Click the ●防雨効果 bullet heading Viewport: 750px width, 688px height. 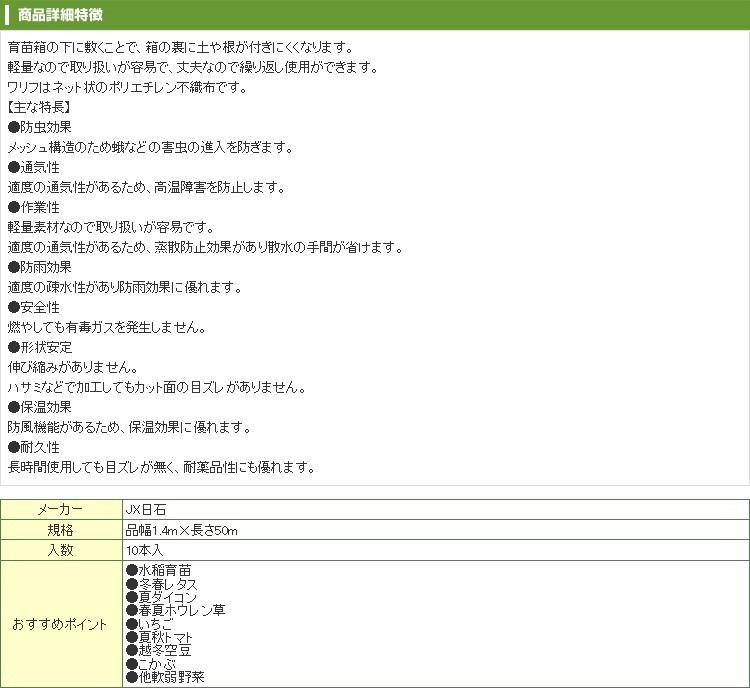coord(39,268)
